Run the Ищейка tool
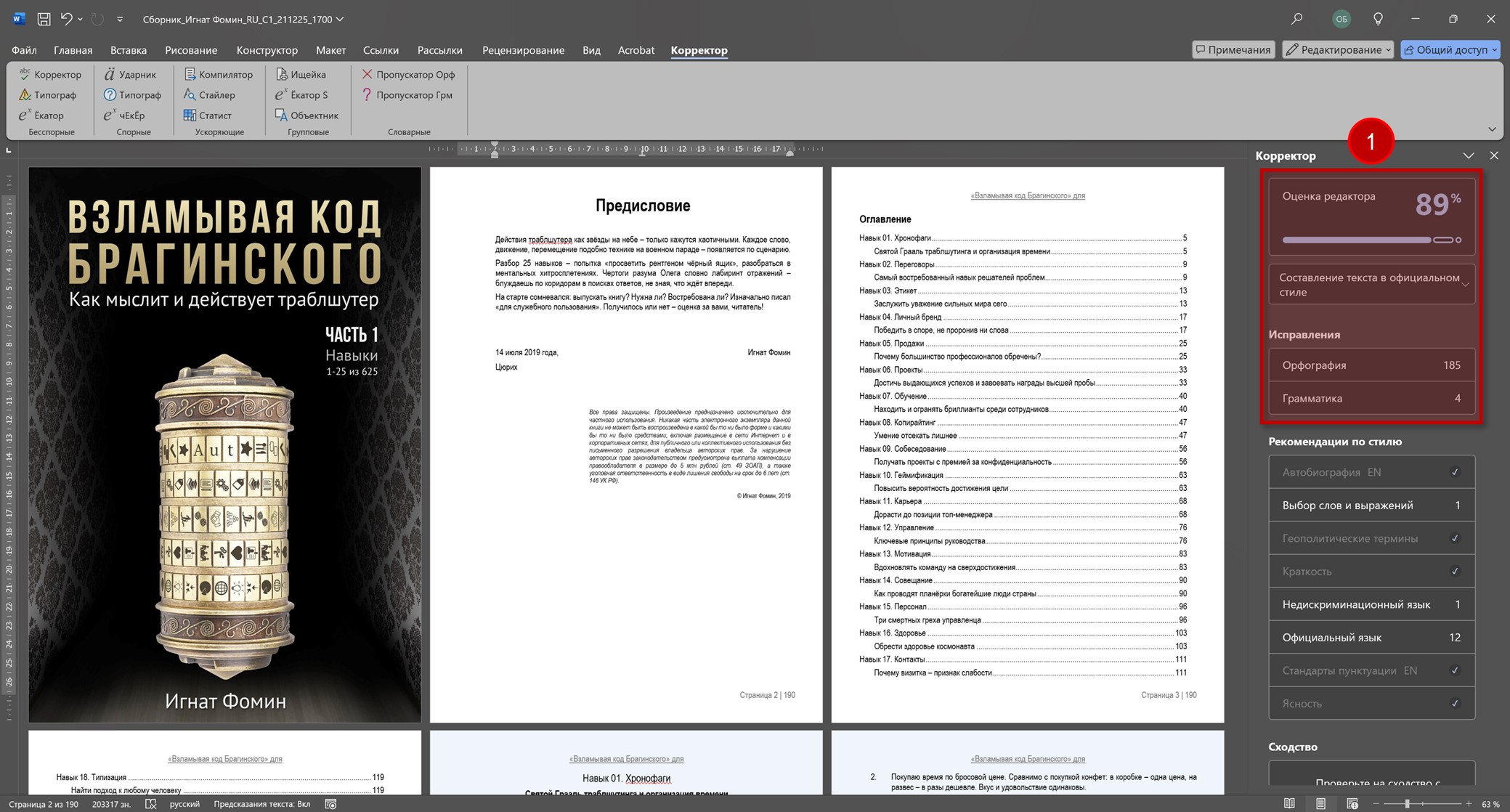1510x812 pixels. coord(301,74)
